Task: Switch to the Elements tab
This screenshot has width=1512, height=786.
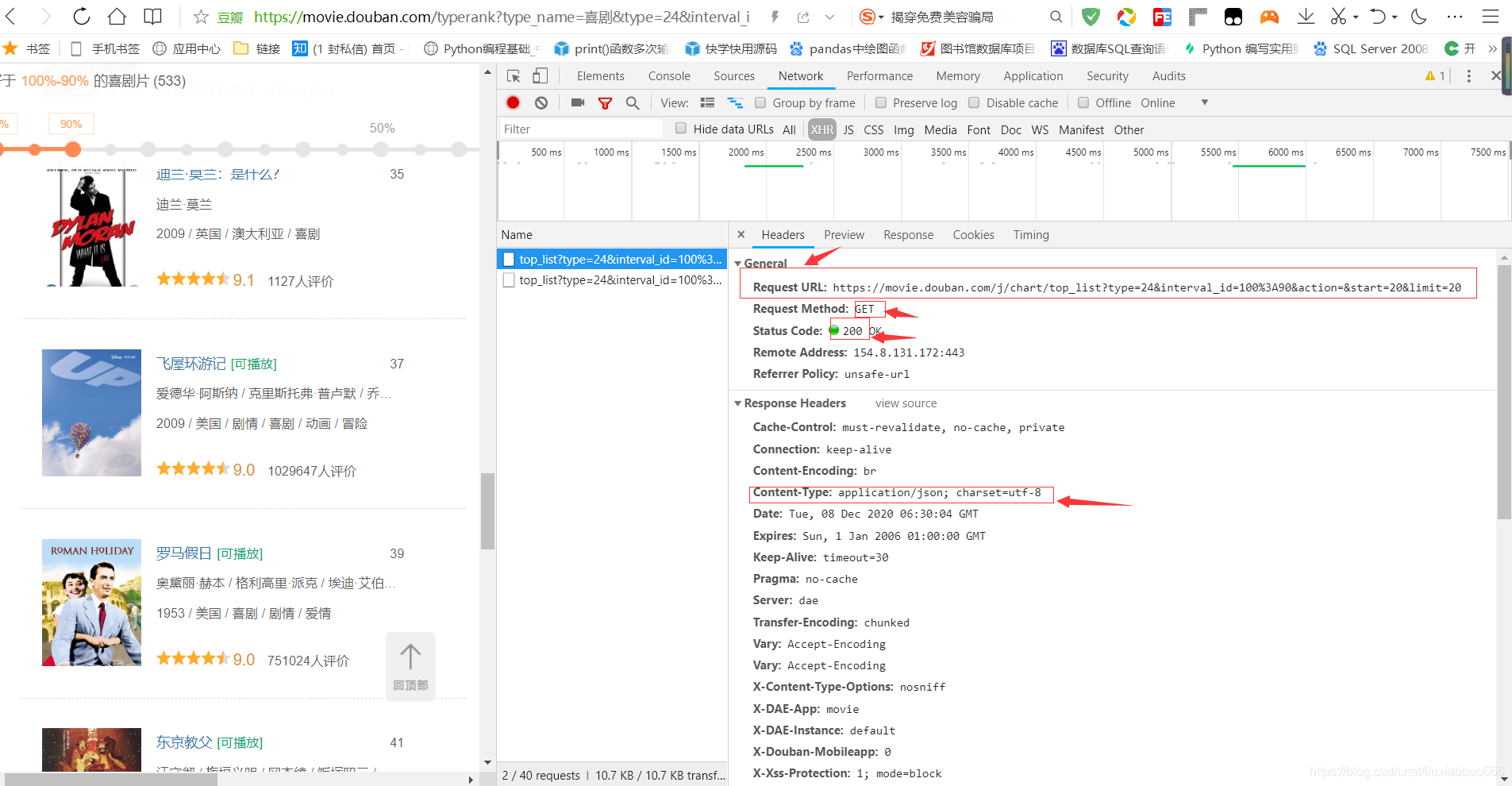Action: pyautogui.click(x=600, y=76)
